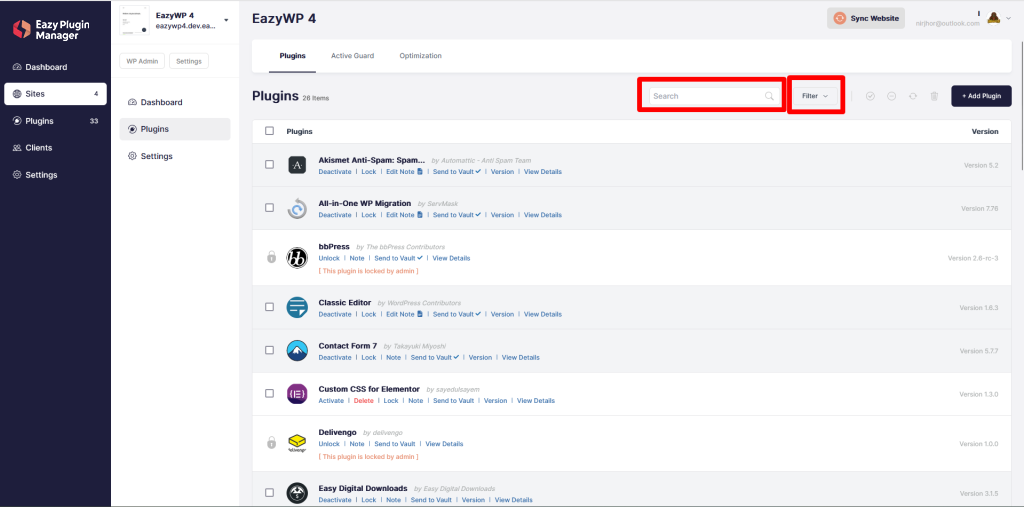The image size is (1024, 507).
Task: Click the lock icon on the bbPress row
Action: tap(272, 257)
